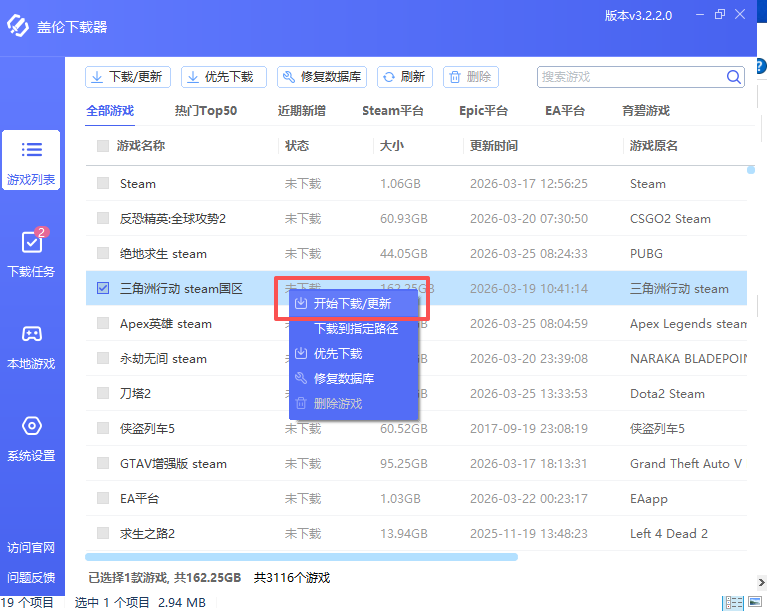This screenshot has width=767, height=611.
Task: Click the 刷新 toolbar button
Action: [405, 77]
